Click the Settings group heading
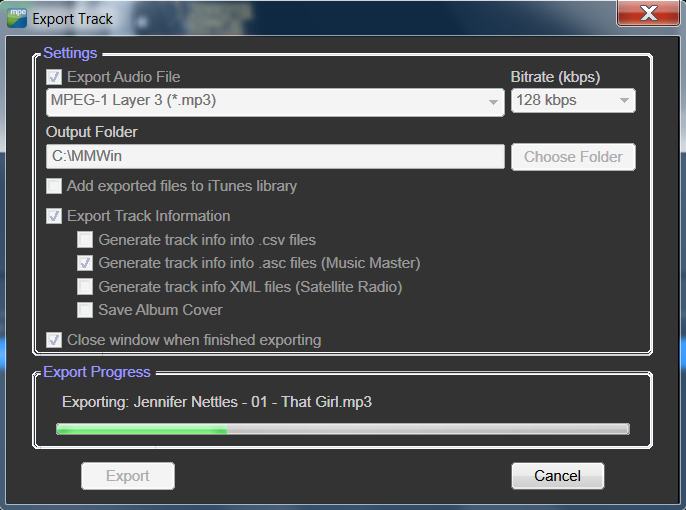 point(70,53)
